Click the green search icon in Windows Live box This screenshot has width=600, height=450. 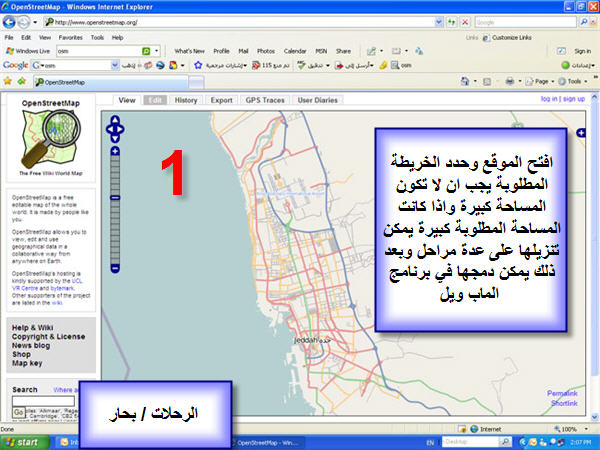(146, 51)
